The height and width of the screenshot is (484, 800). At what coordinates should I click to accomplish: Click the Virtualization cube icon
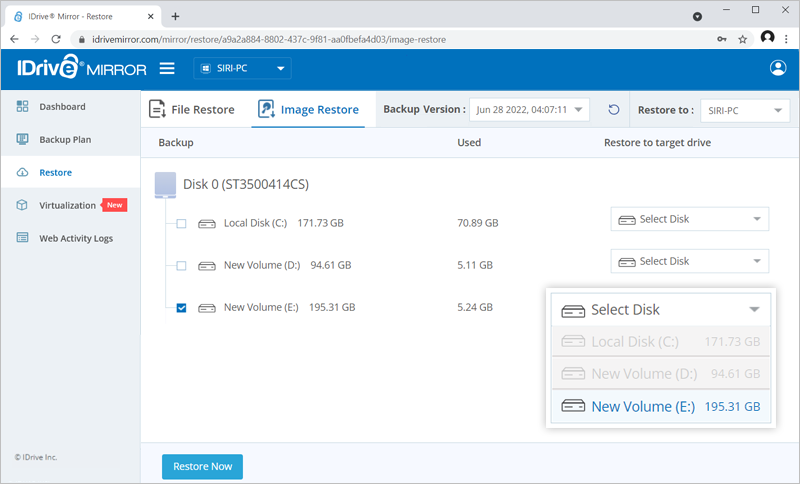(22, 205)
